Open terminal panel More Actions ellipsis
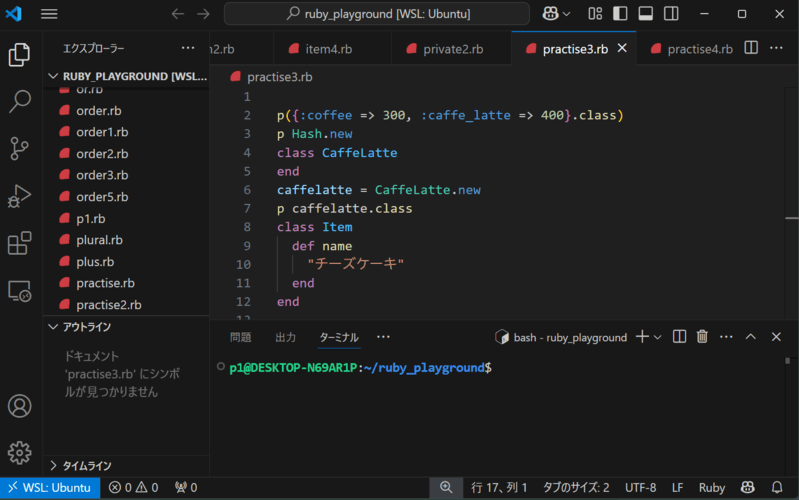The height and width of the screenshot is (500, 799). point(726,336)
